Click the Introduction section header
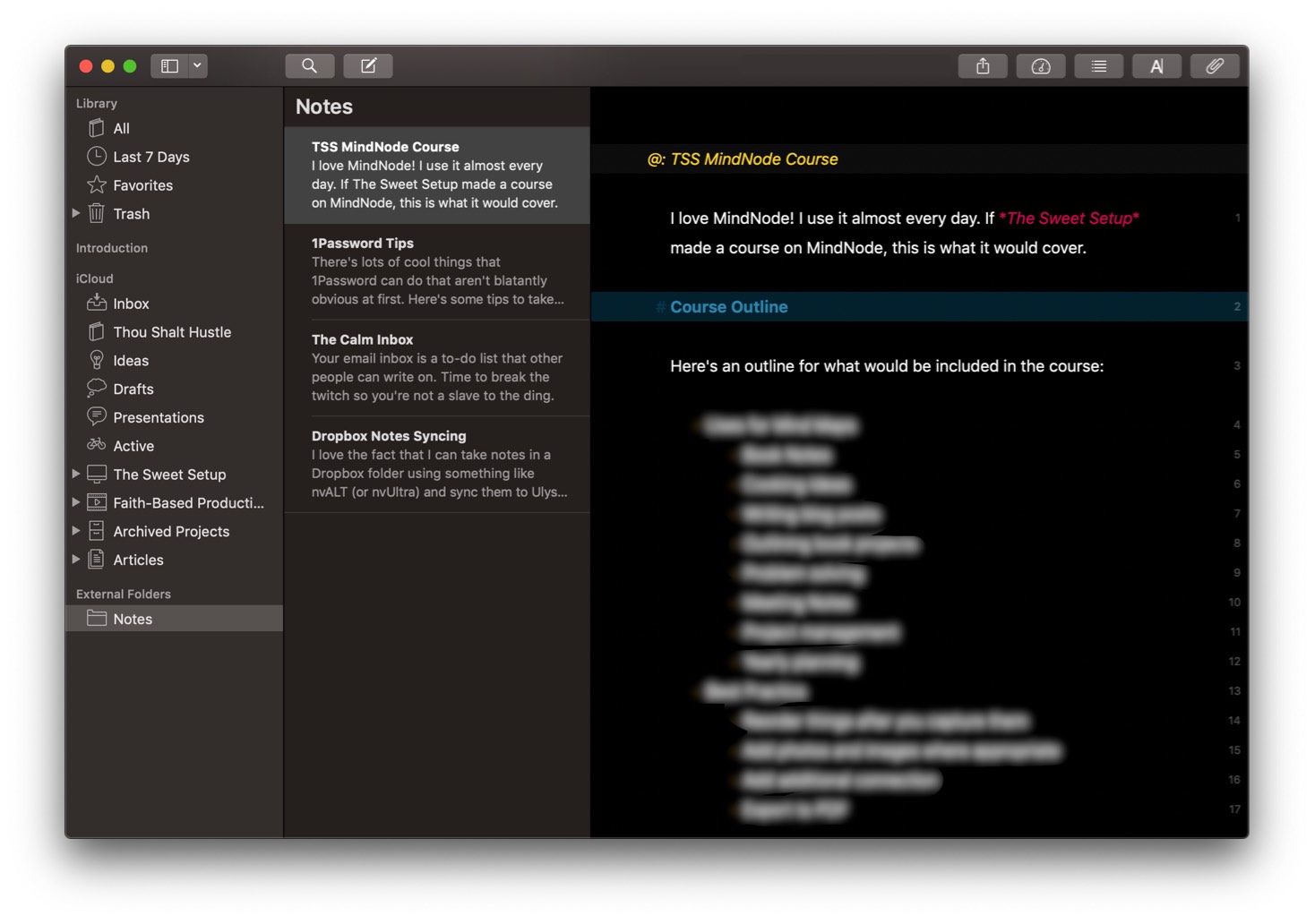The height and width of the screenshot is (924, 1315). coord(112,248)
